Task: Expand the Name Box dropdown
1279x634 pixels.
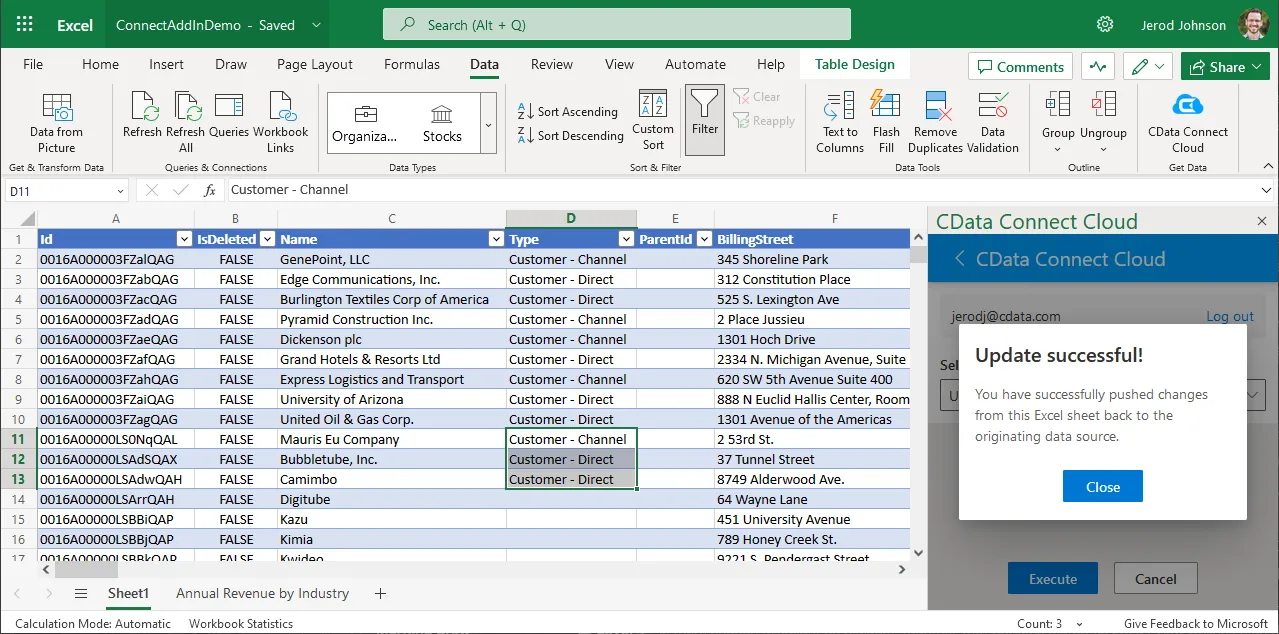Action: (x=120, y=190)
